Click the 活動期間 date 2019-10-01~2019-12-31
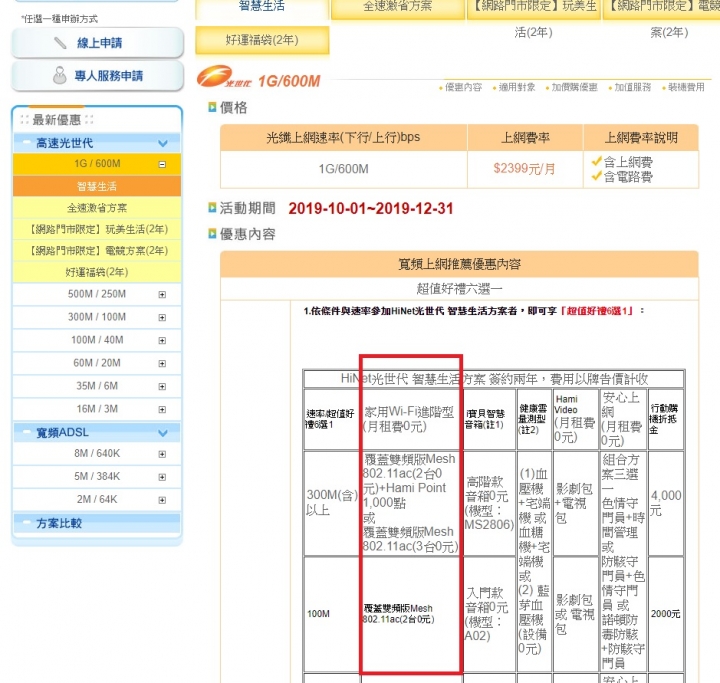Viewport: 720px width, 683px height. tap(371, 209)
